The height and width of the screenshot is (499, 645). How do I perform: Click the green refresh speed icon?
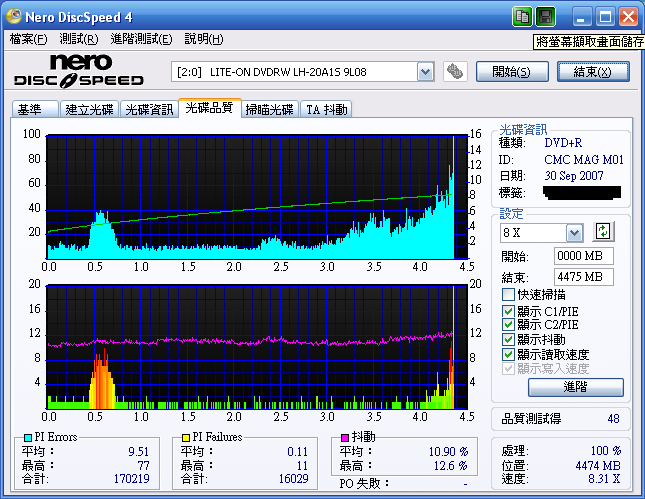coord(603,231)
